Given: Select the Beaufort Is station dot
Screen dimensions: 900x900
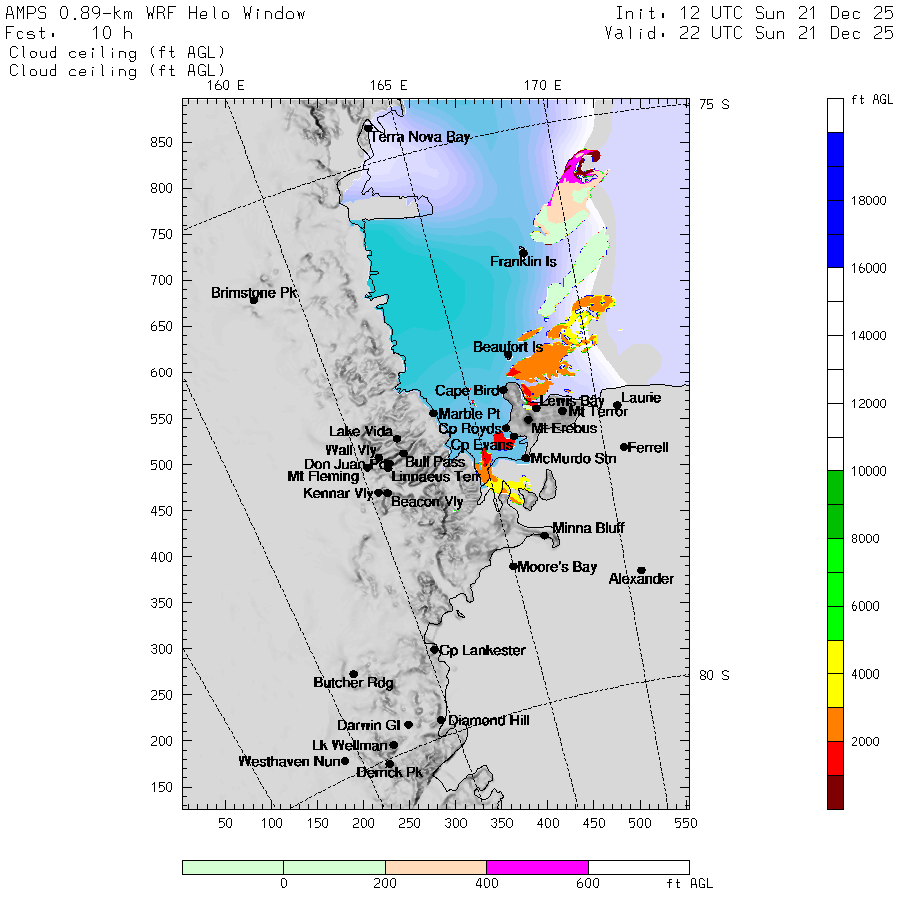Looking at the screenshot, I should click(x=508, y=355).
